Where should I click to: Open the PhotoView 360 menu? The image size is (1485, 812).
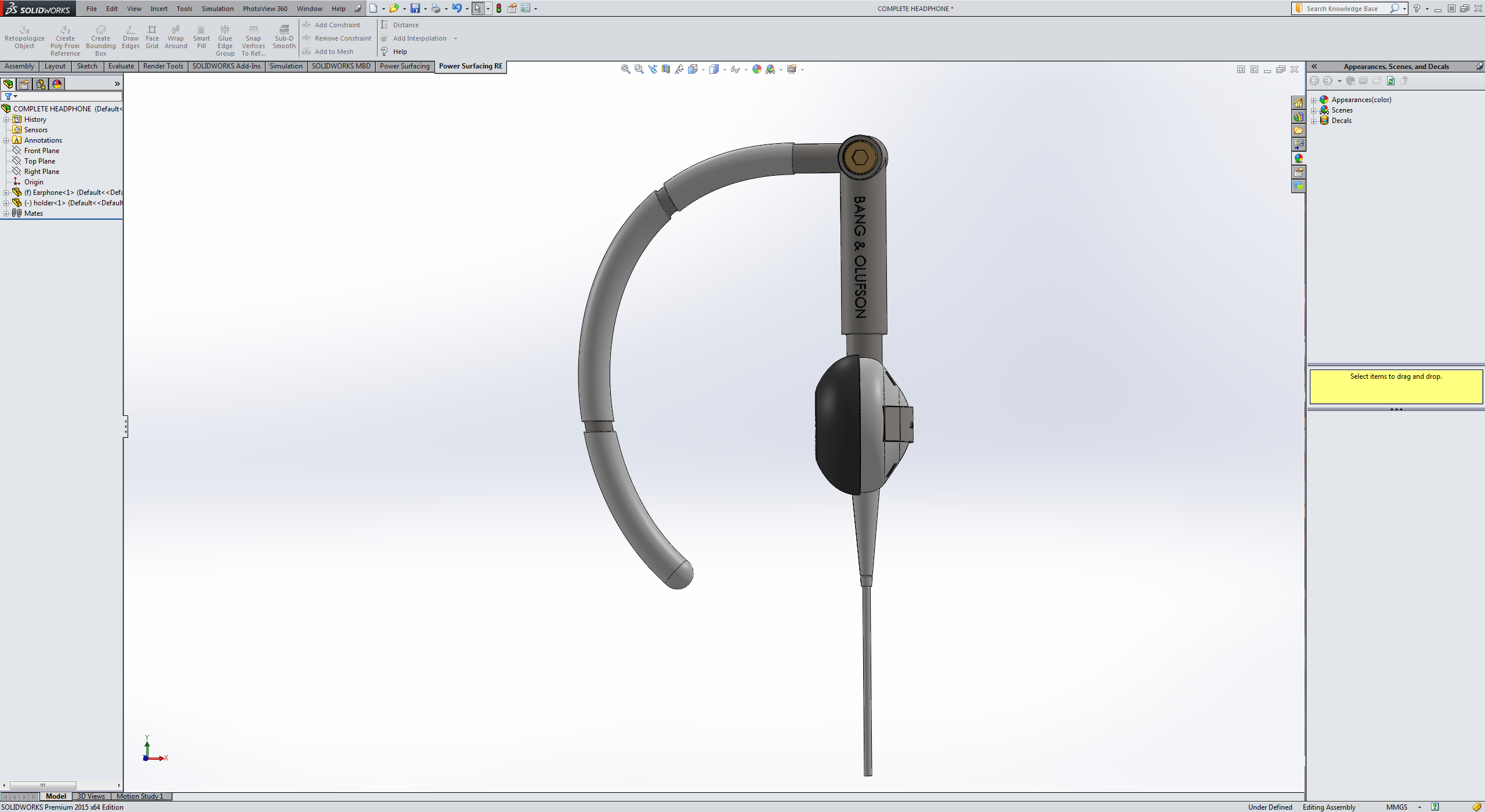[x=265, y=8]
